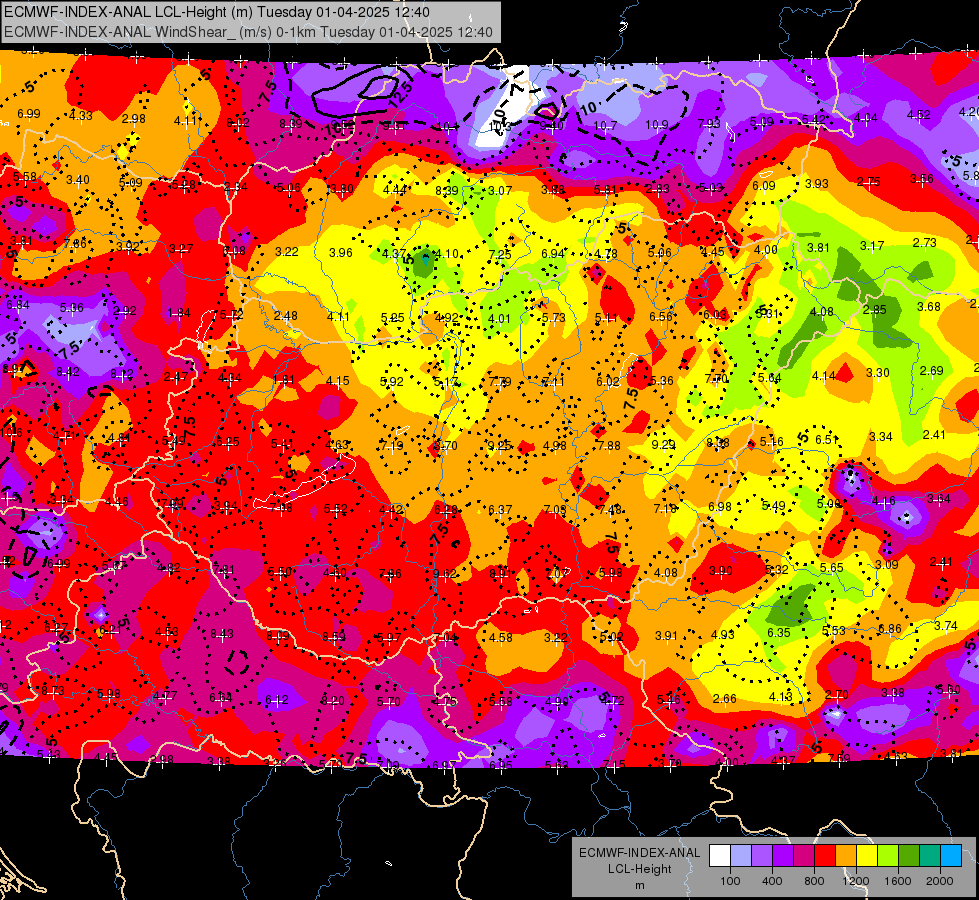The height and width of the screenshot is (900, 979).
Task: Click the 800 legend tick label
Action: 814,881
